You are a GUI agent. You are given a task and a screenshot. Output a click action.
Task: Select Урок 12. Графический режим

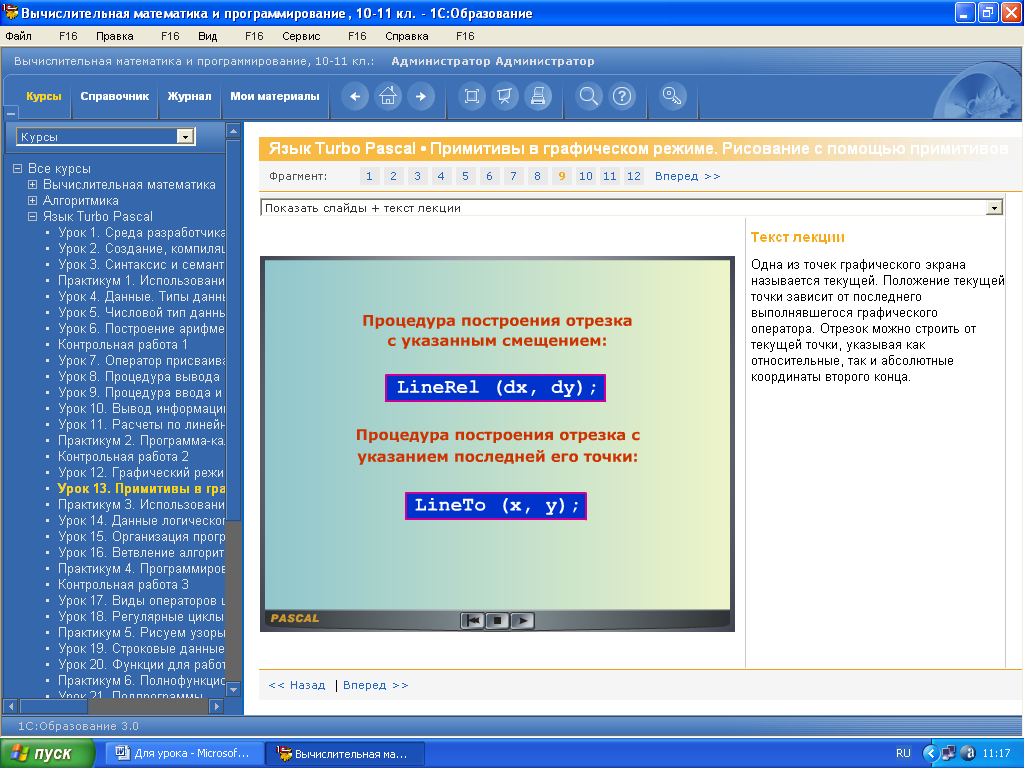141,472
